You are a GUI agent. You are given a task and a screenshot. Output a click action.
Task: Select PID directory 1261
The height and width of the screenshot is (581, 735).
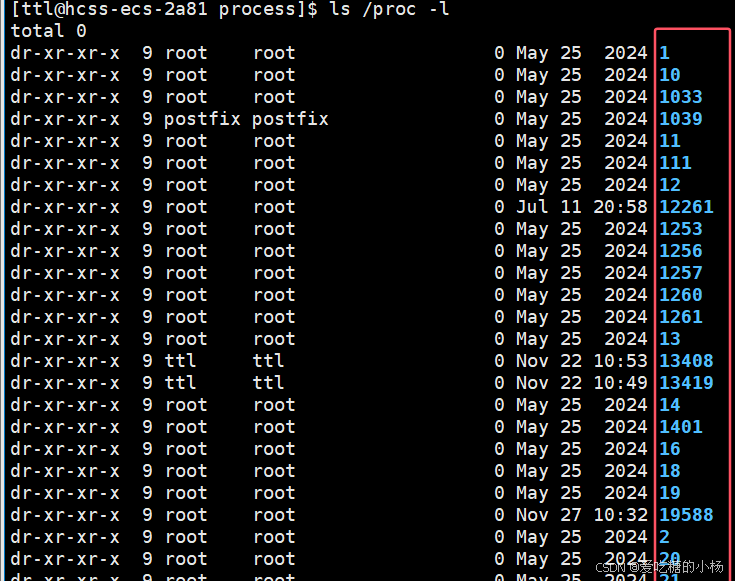tap(681, 317)
